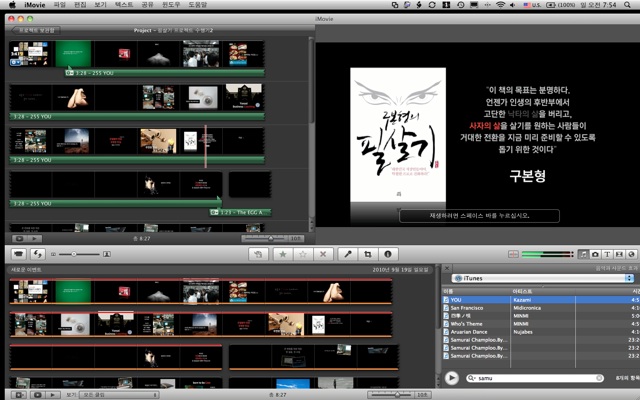
Task: Click the add selection to project button
Action: [x=258, y=254]
